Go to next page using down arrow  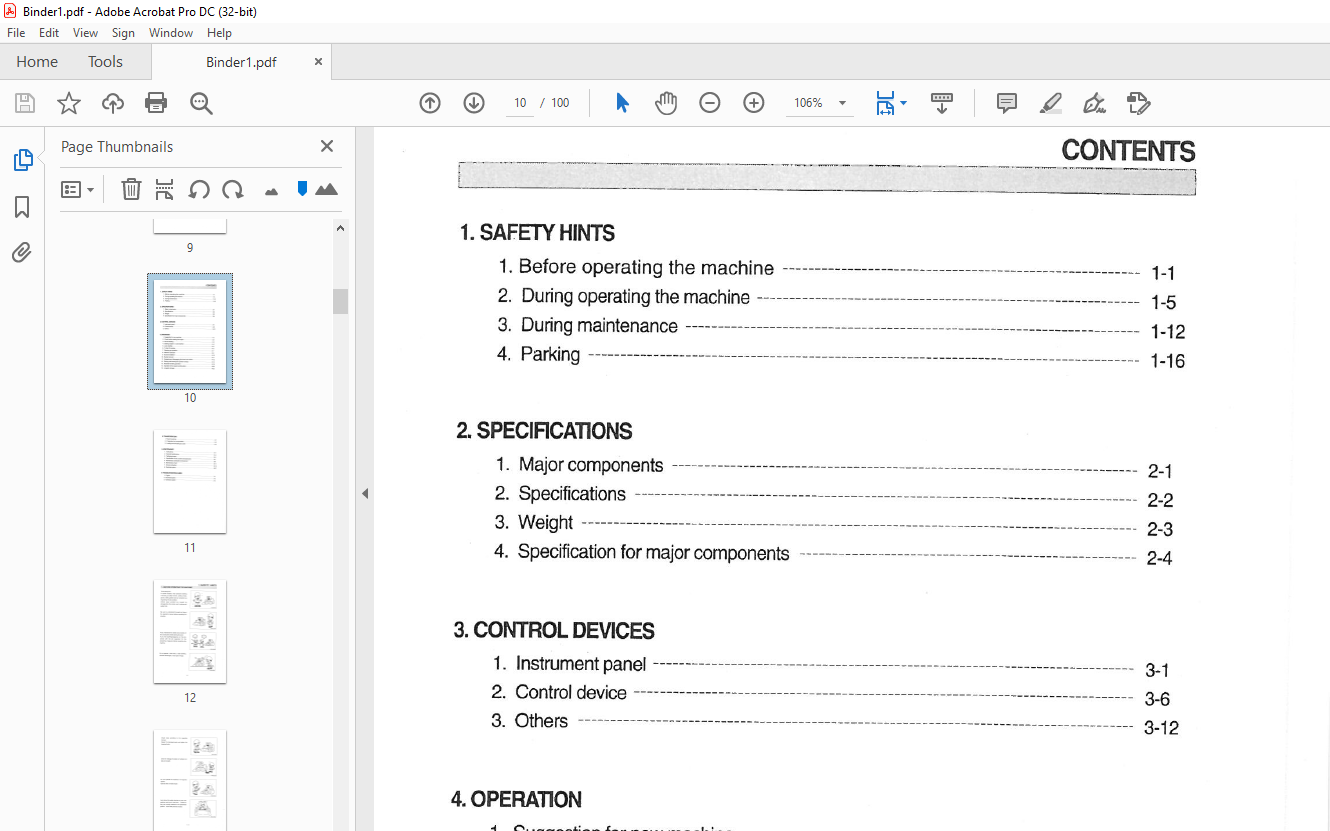[x=474, y=103]
